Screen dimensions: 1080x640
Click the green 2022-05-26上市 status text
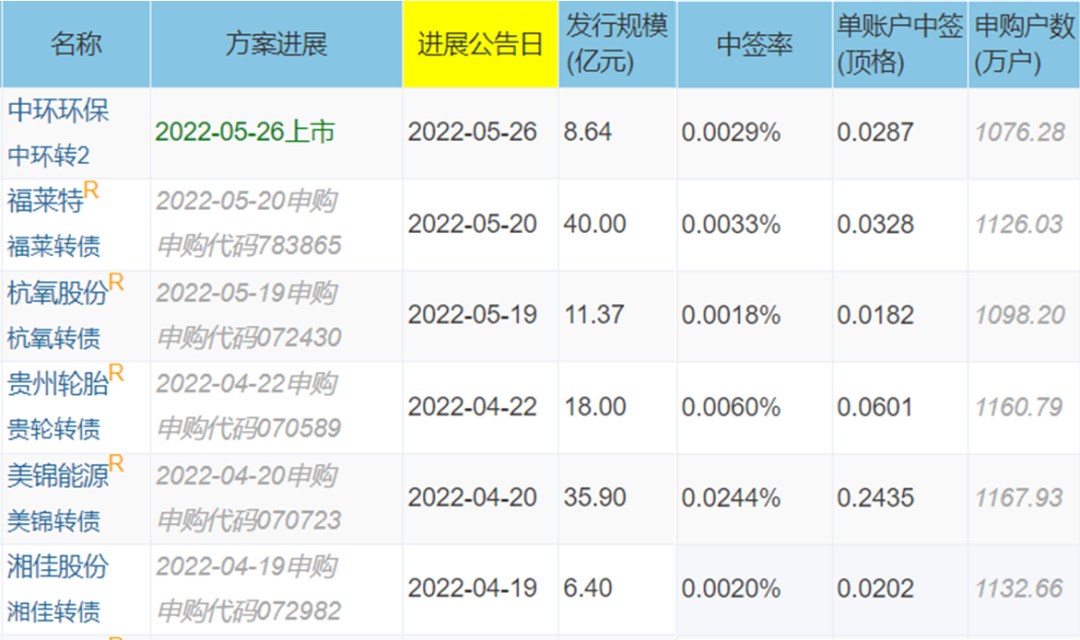(245, 132)
